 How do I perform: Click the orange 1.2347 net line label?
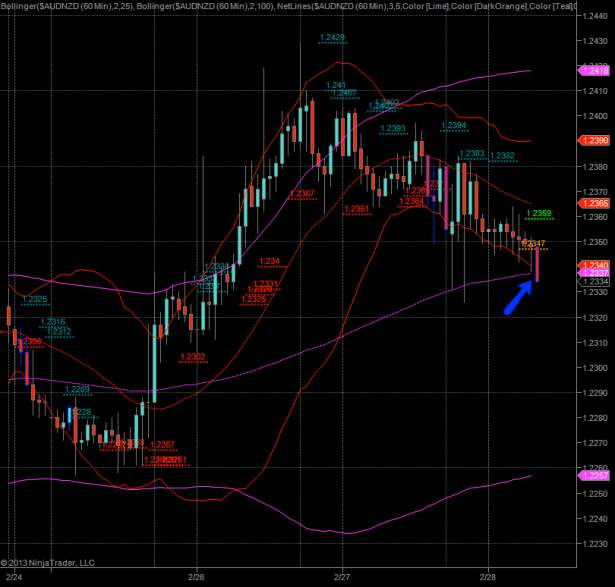point(534,243)
